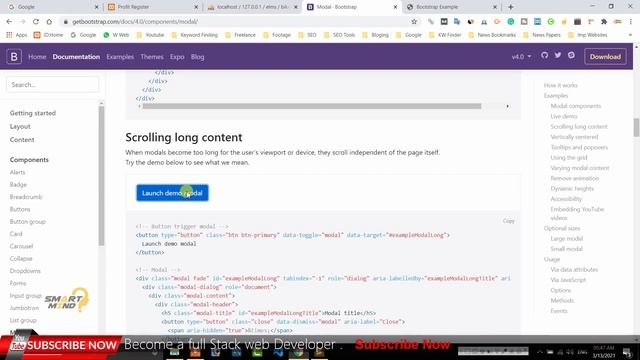640x360 pixels.
Task: Open the Youtube bookmarks folder
Action: point(150,35)
